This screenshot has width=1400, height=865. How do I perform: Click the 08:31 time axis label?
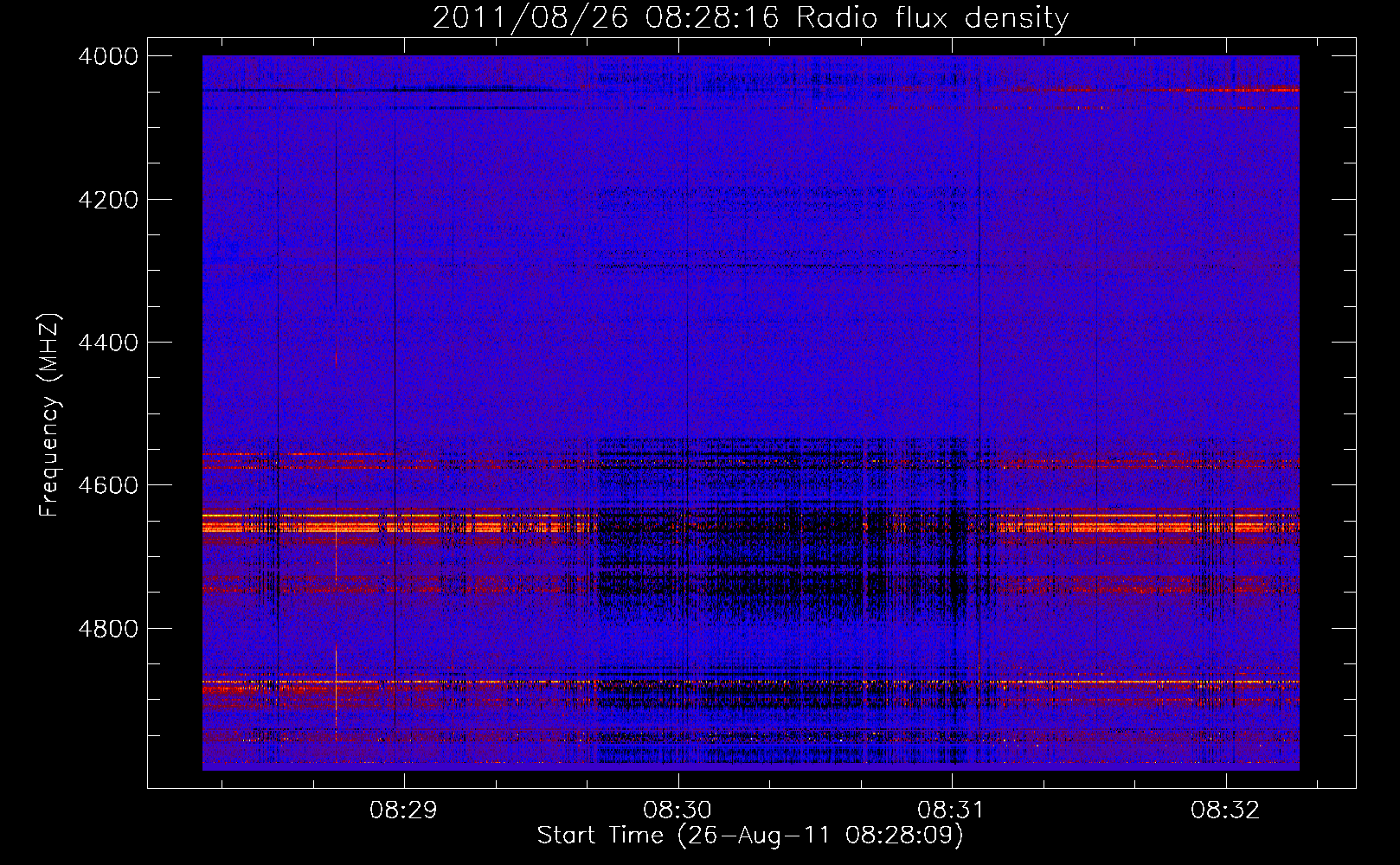(x=952, y=811)
